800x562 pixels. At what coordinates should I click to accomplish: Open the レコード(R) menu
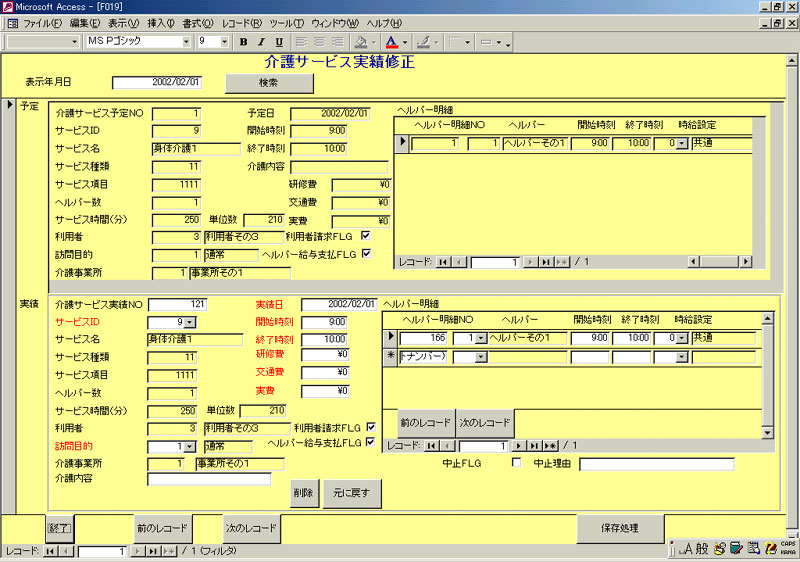tap(242, 23)
